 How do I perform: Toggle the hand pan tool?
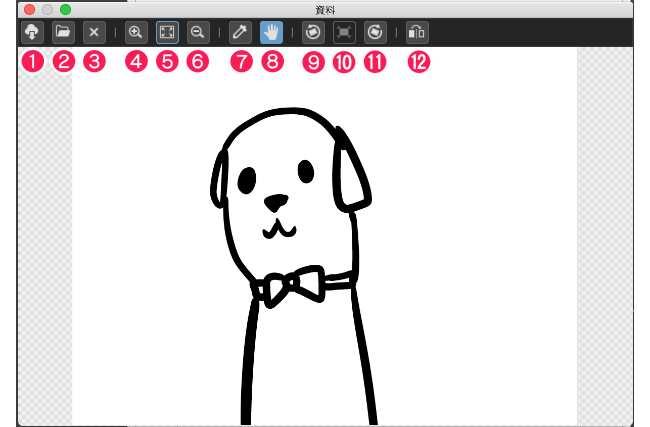coord(270,31)
